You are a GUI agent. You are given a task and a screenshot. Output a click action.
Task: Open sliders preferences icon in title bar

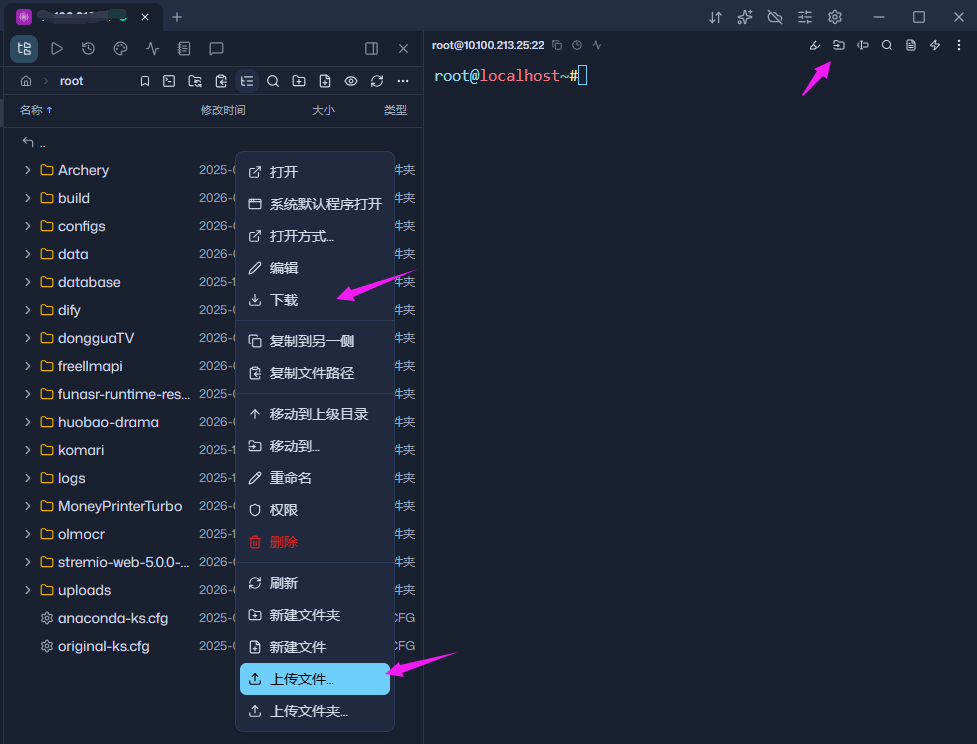point(804,17)
